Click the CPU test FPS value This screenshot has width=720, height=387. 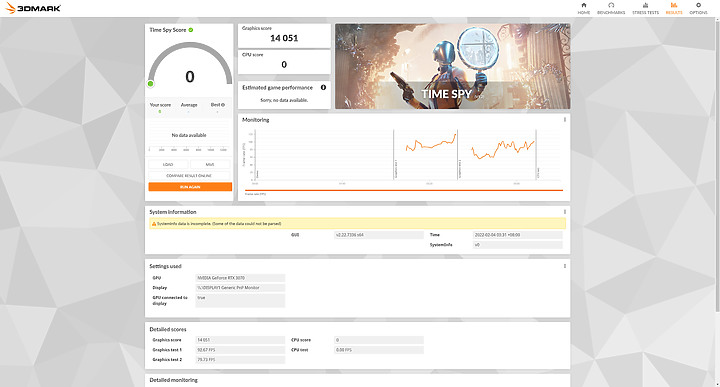pyautogui.click(x=379, y=350)
